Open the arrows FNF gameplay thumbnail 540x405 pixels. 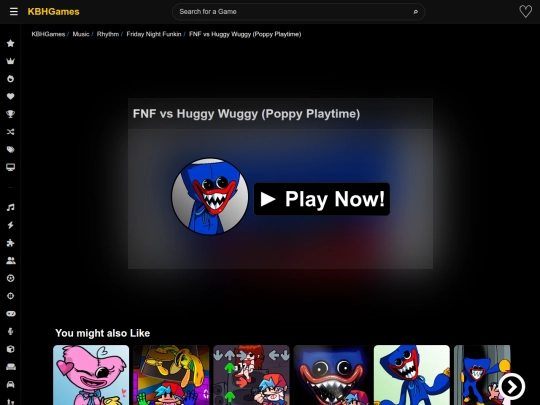click(x=251, y=375)
